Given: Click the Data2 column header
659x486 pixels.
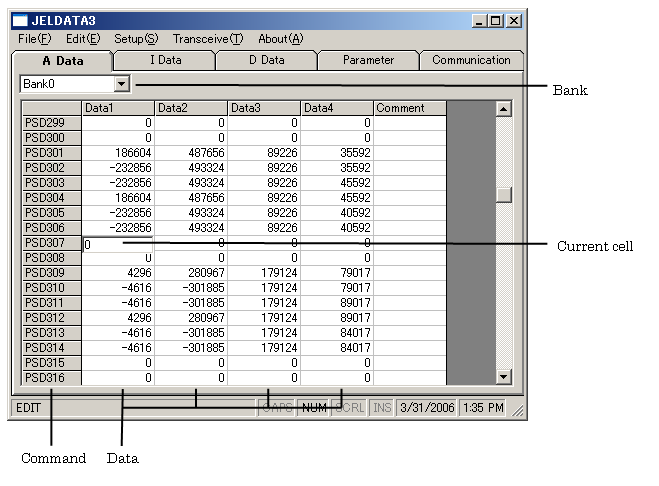Looking at the screenshot, I should (x=190, y=108).
